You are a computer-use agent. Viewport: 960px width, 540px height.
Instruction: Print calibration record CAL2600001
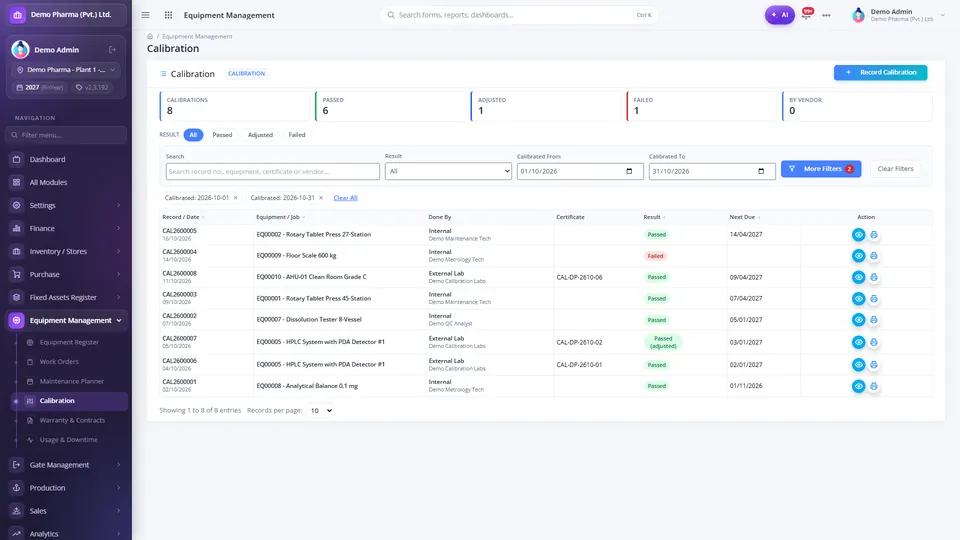pyautogui.click(x=874, y=386)
